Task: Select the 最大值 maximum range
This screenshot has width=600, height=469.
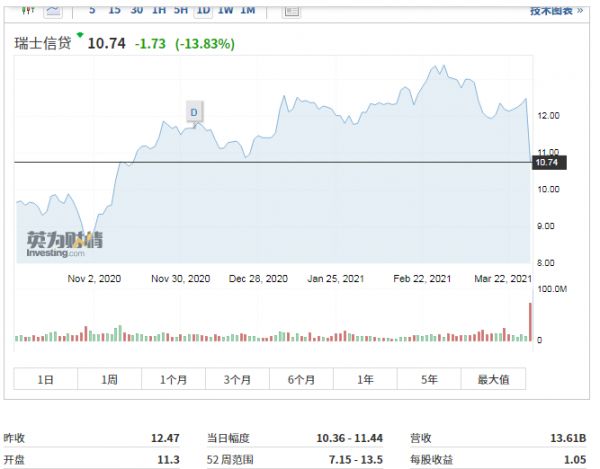Action: (493, 379)
